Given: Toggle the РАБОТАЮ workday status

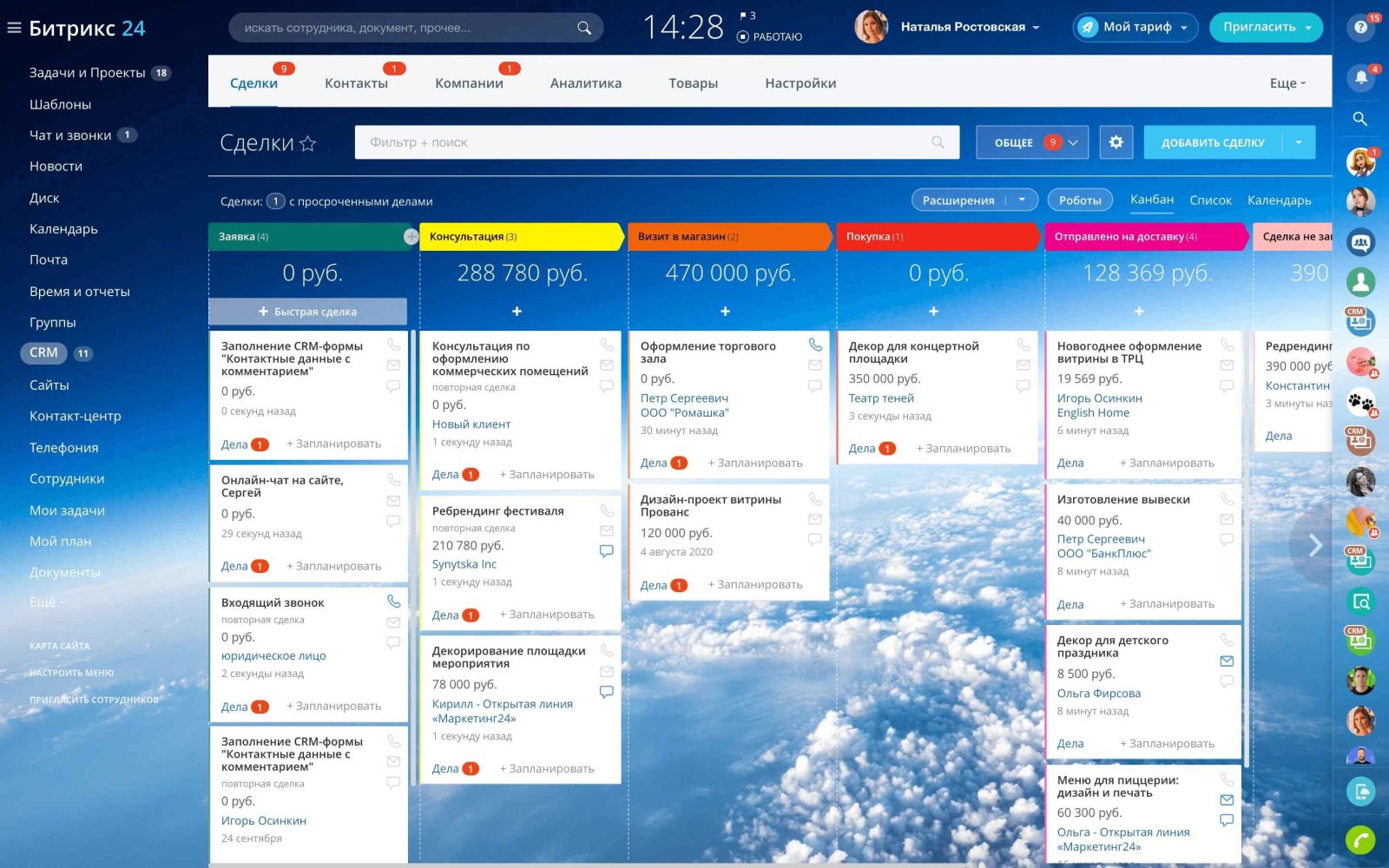Looking at the screenshot, I should 768,36.
